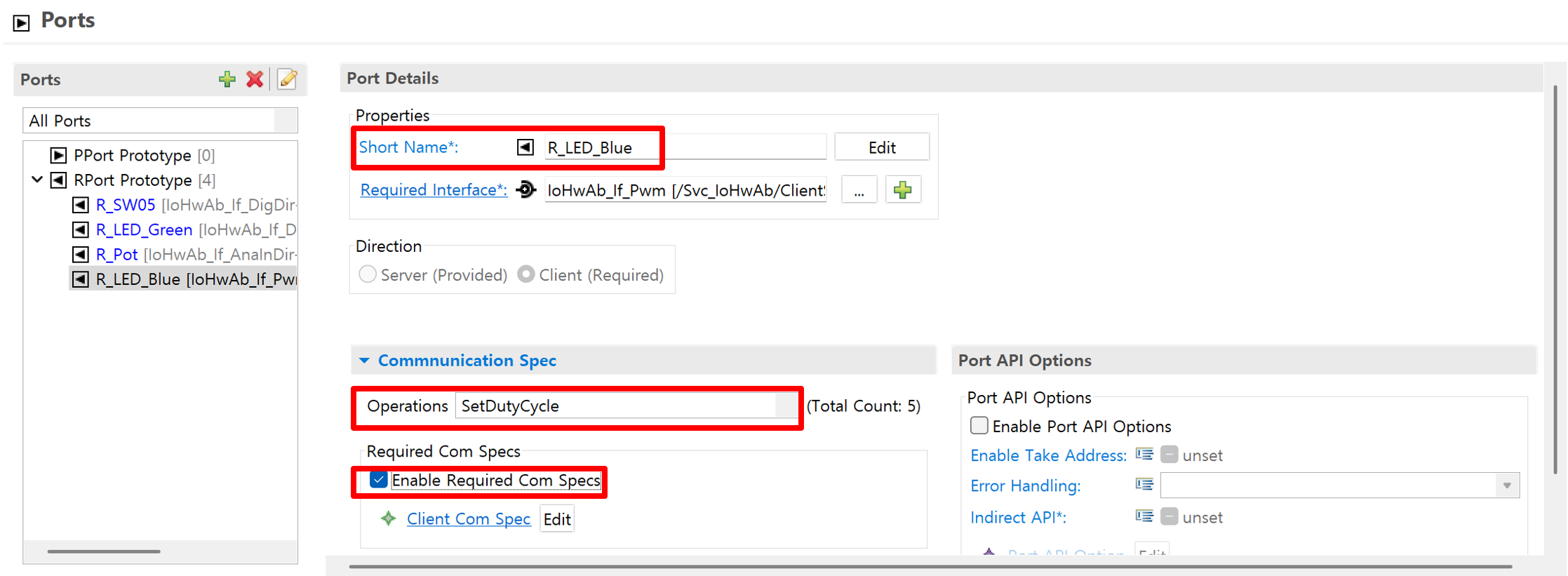Click Edit button next to Short Name
The height and width of the screenshot is (576, 1568).
[882, 147]
